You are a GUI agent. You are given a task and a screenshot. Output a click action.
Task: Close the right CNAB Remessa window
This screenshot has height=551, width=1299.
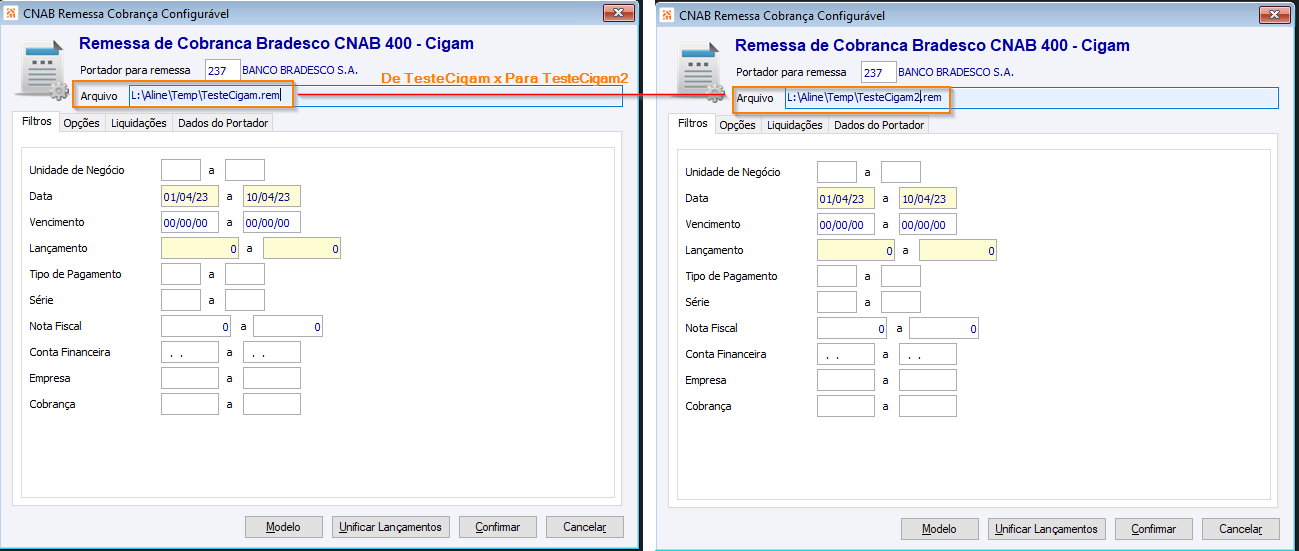(x=1274, y=15)
